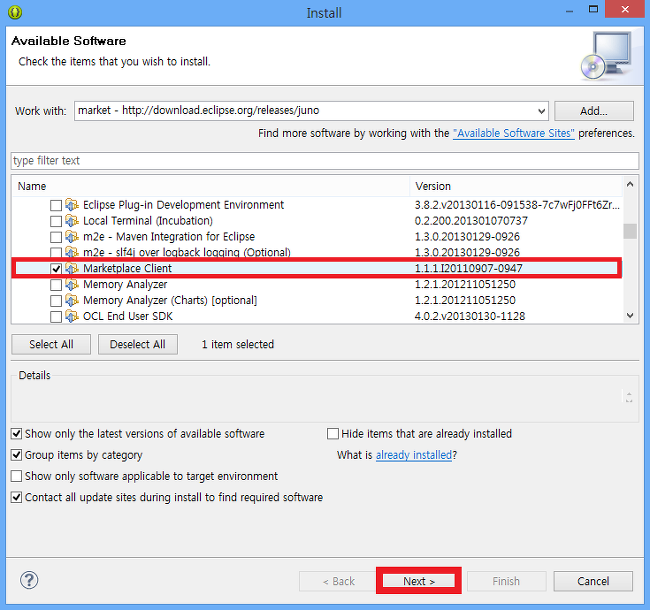This screenshot has width=650, height=610.
Task: Click the Marketplace Client feature icon
Action: click(x=72, y=269)
